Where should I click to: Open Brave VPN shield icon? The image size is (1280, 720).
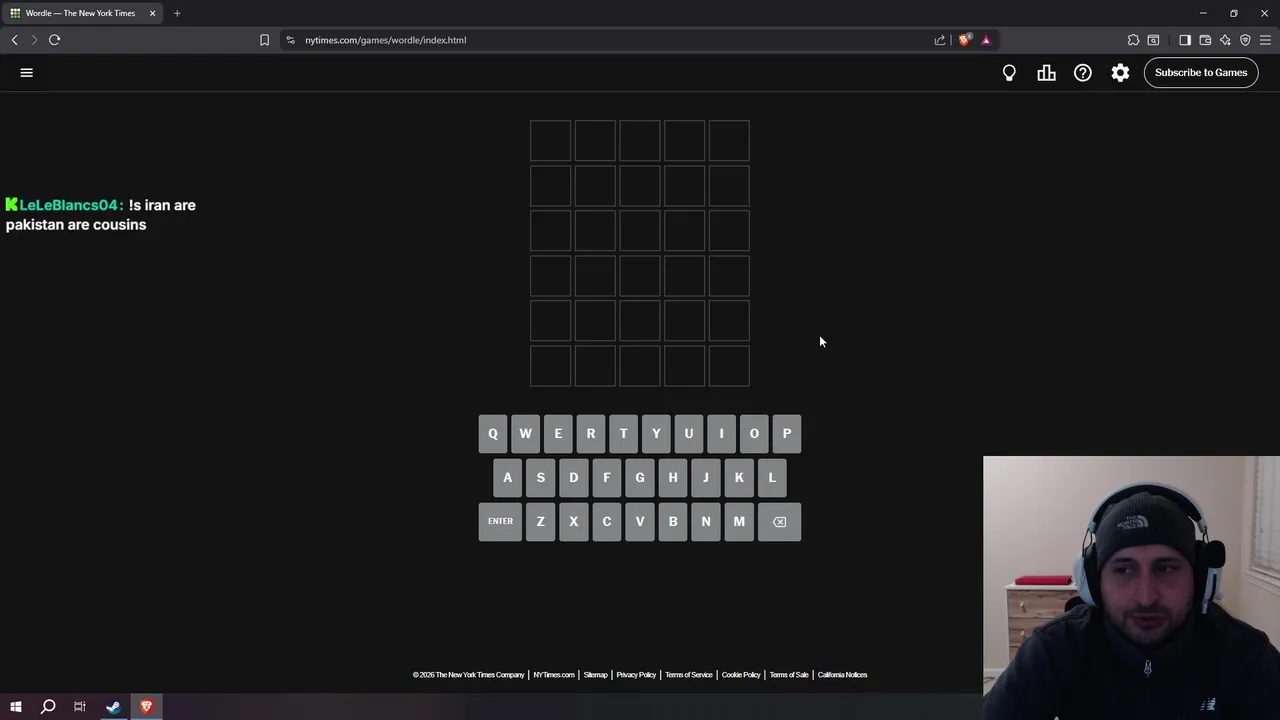tap(1245, 40)
